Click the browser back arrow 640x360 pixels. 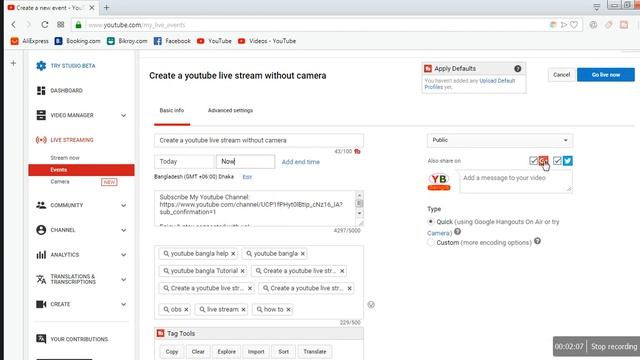click(13, 25)
